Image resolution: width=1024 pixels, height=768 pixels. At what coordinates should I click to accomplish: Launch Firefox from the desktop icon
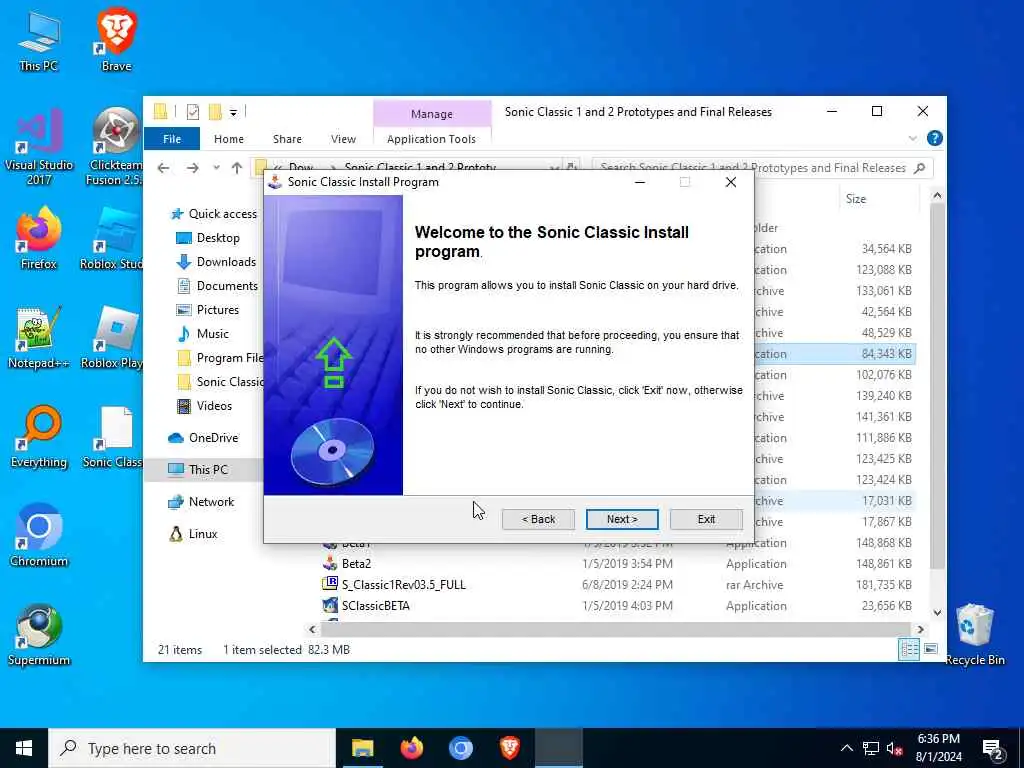tap(39, 239)
